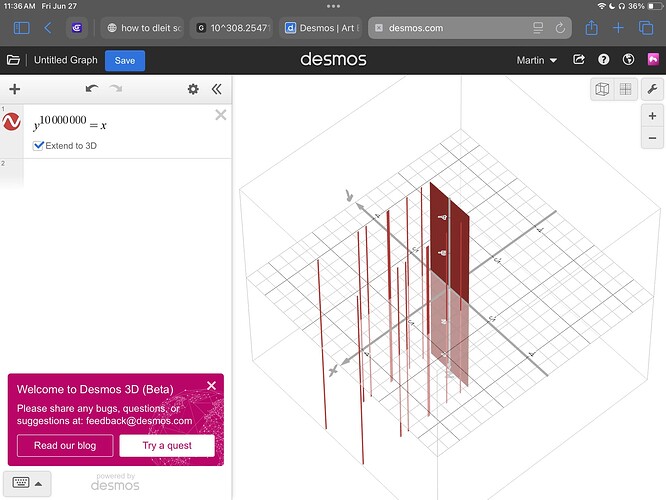Switch to 3D cube view mode
Screen dimensions: 666x500
pyautogui.click(x=602, y=89)
